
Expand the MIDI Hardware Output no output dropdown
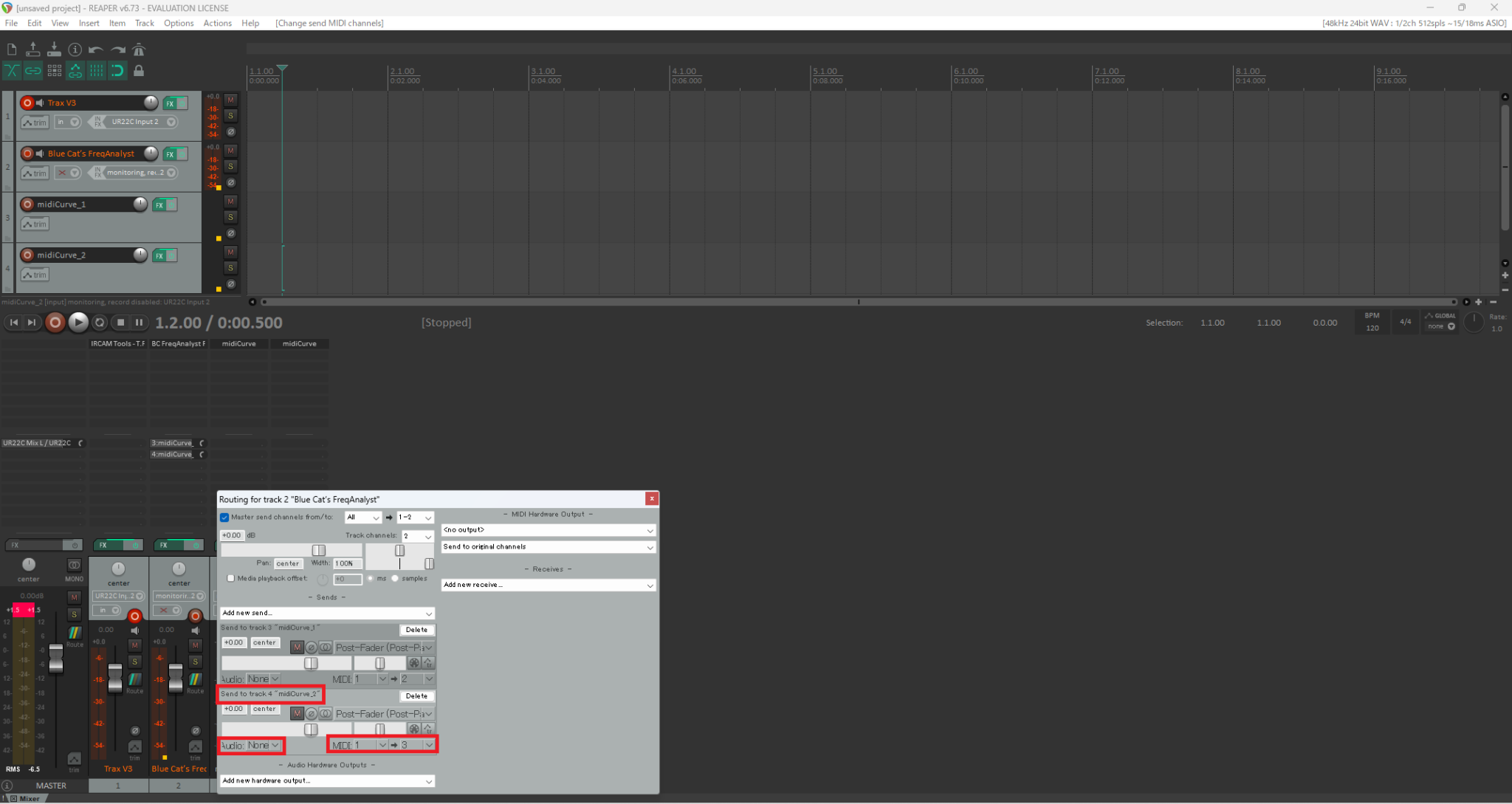pyautogui.click(x=548, y=530)
